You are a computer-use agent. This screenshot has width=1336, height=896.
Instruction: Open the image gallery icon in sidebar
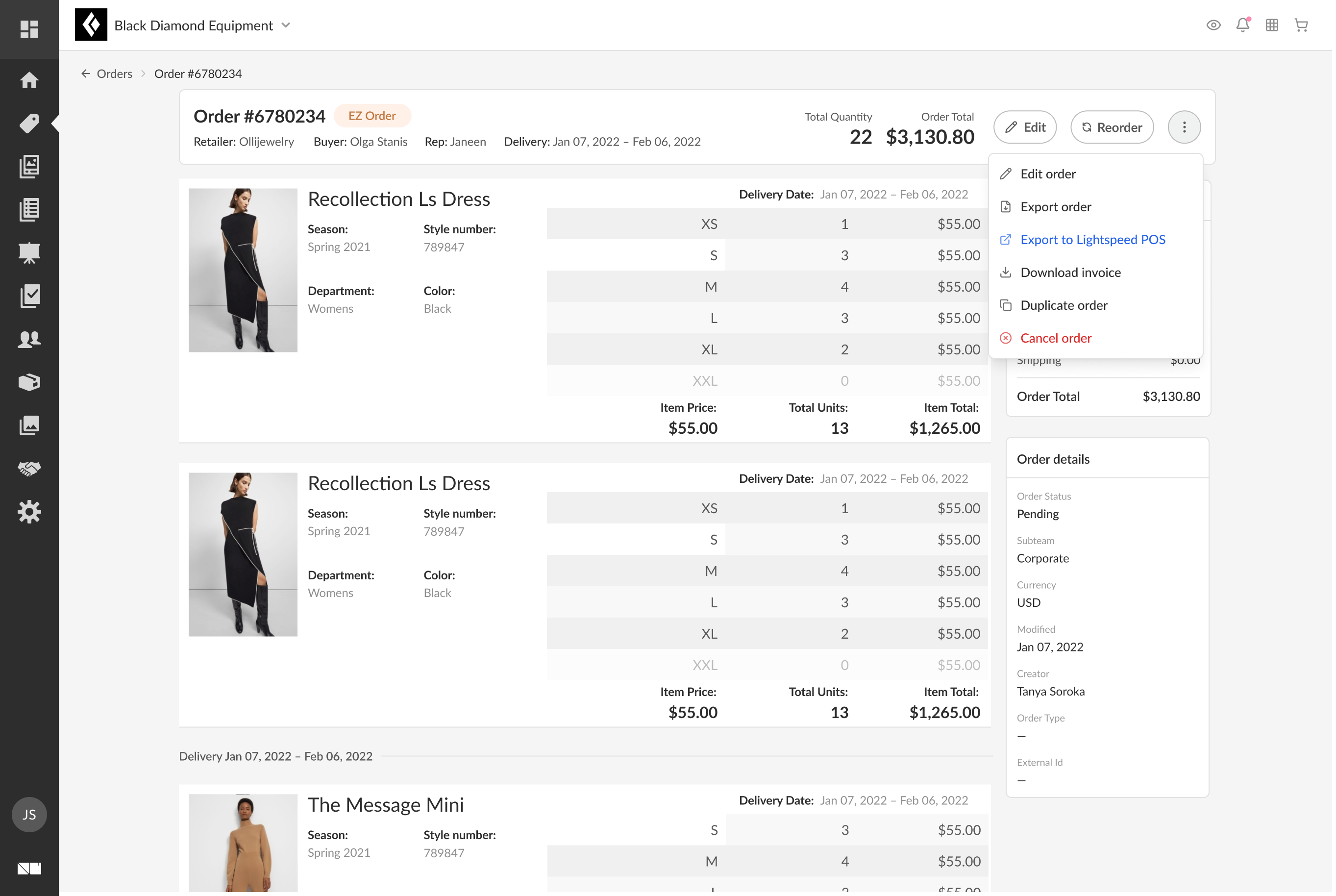(x=29, y=426)
